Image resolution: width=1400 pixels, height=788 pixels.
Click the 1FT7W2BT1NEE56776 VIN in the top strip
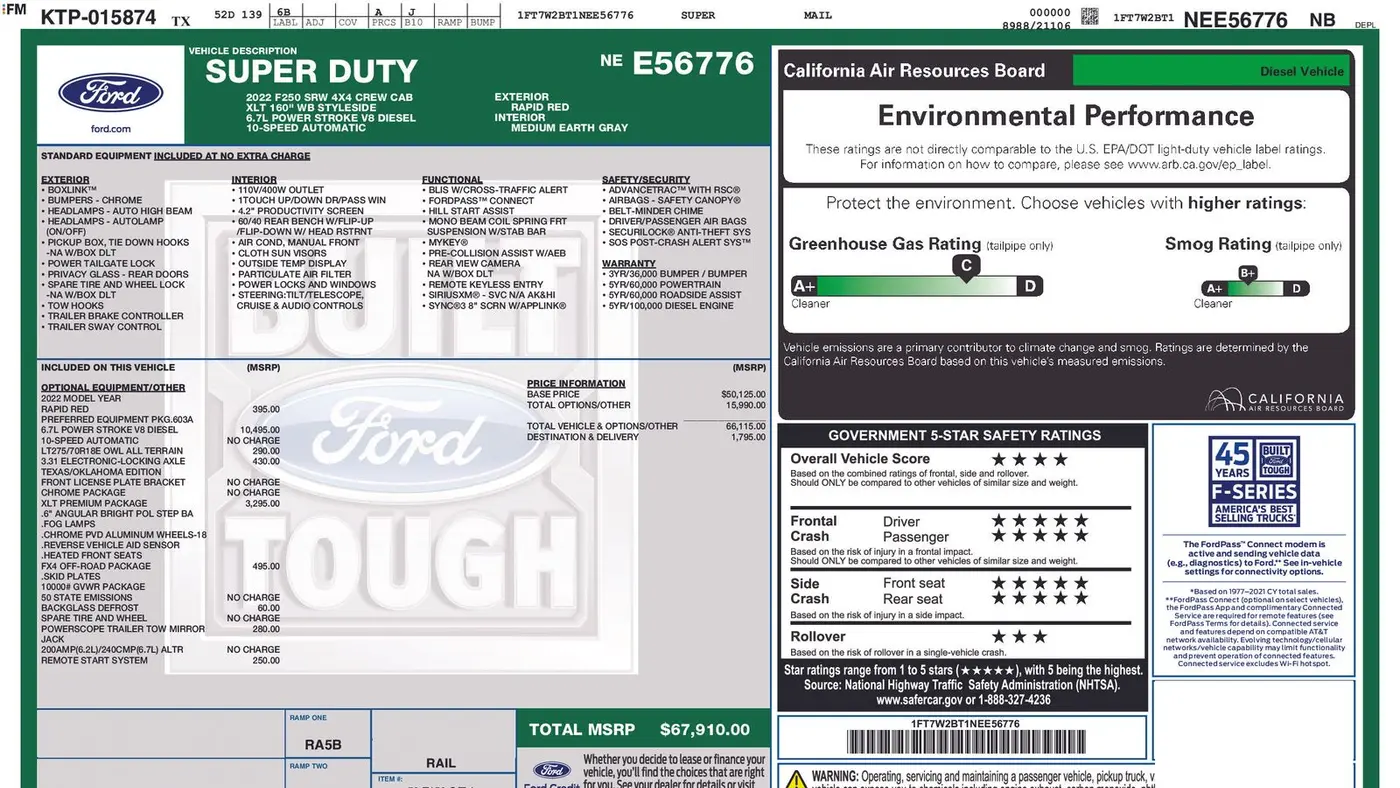575,15
